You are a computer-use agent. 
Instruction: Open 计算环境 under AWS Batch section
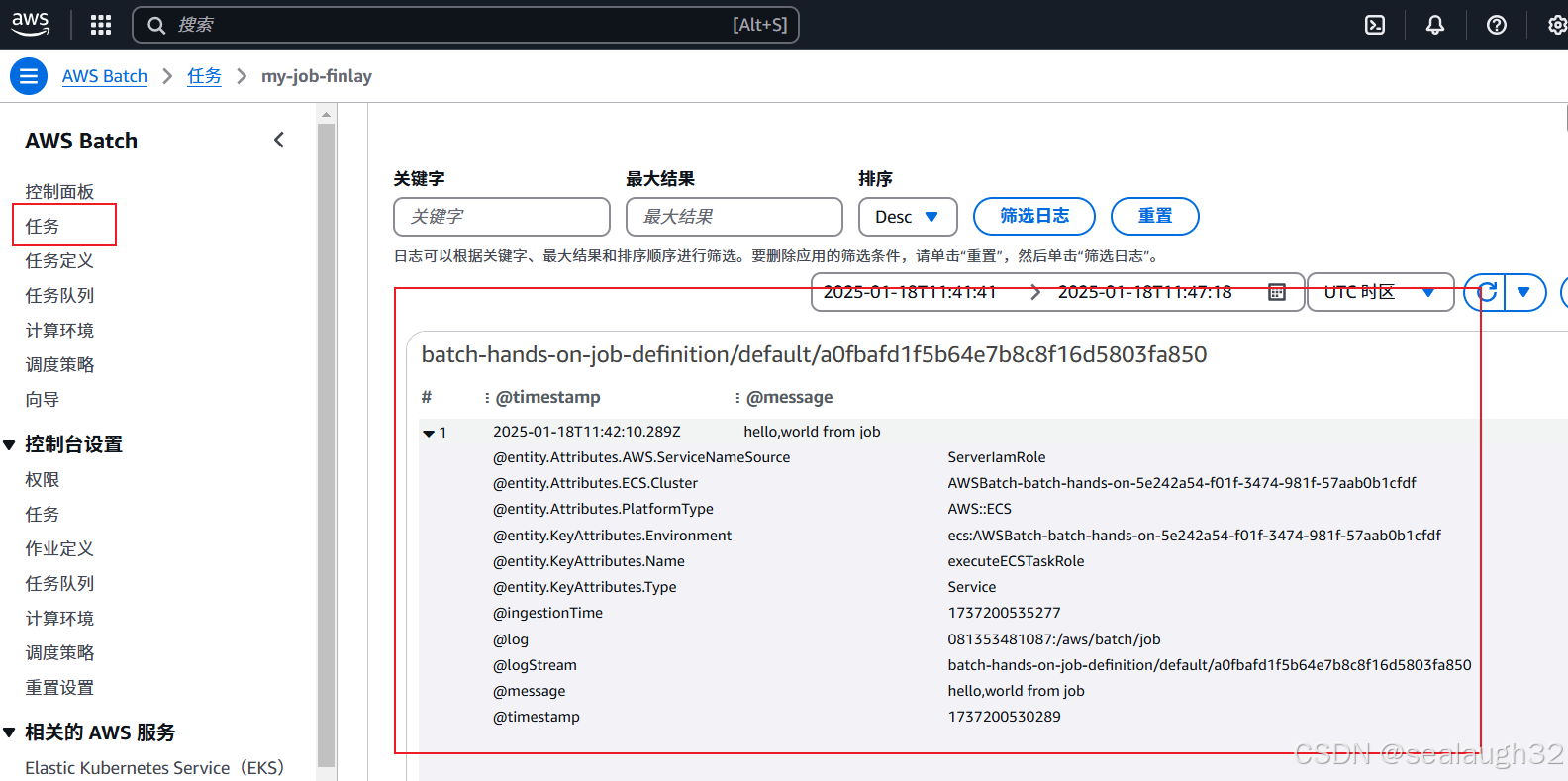point(59,330)
